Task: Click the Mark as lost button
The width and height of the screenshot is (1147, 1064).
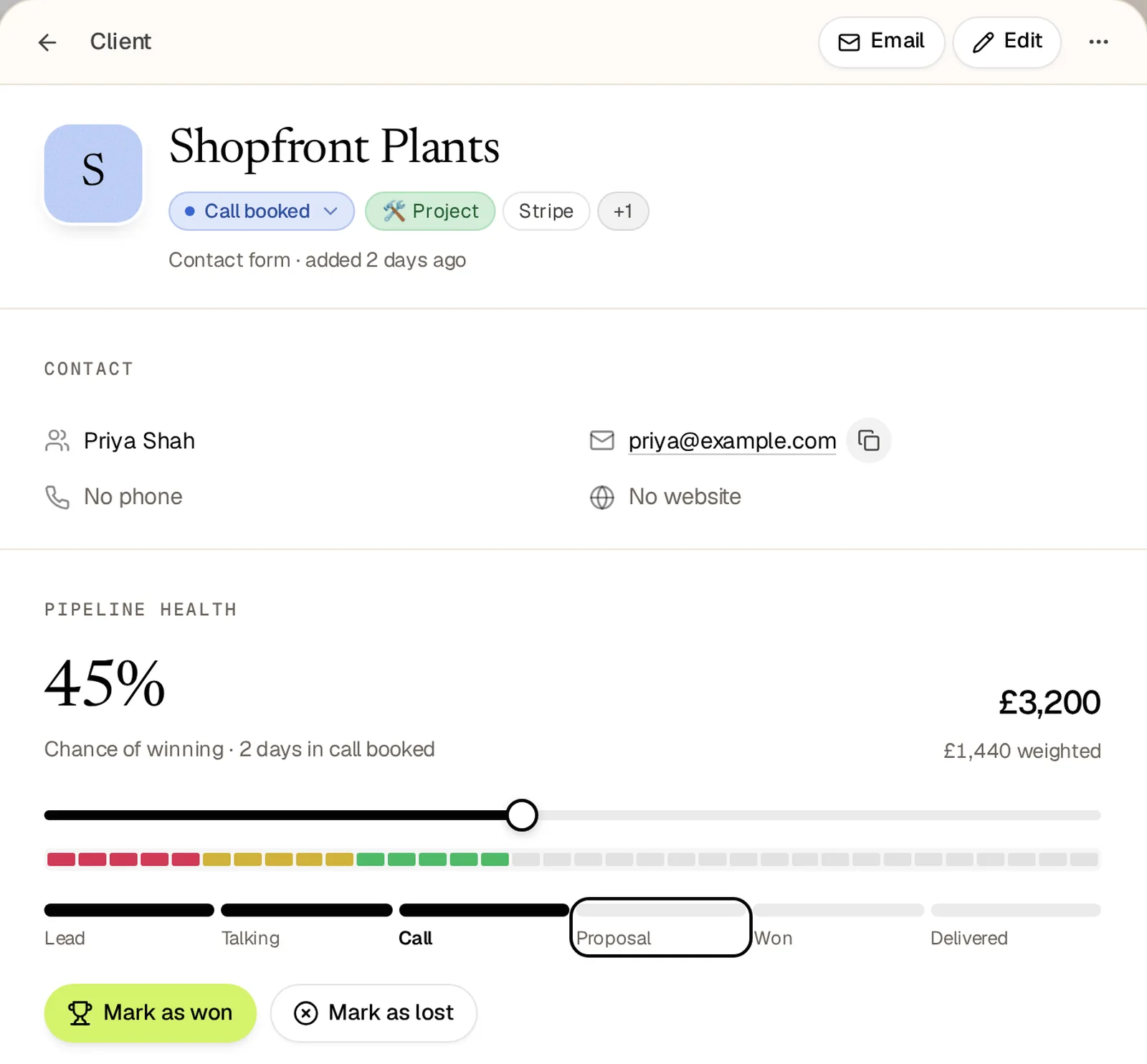Action: (x=373, y=1013)
